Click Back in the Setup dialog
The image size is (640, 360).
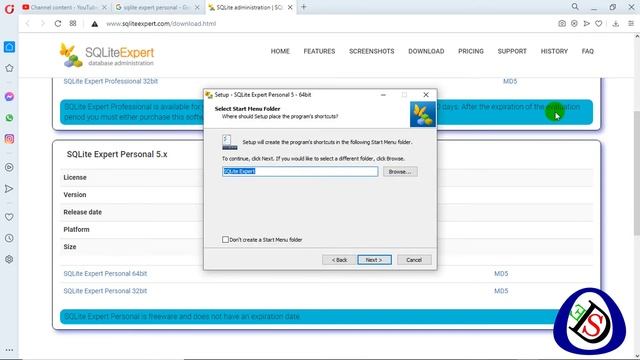pos(339,260)
